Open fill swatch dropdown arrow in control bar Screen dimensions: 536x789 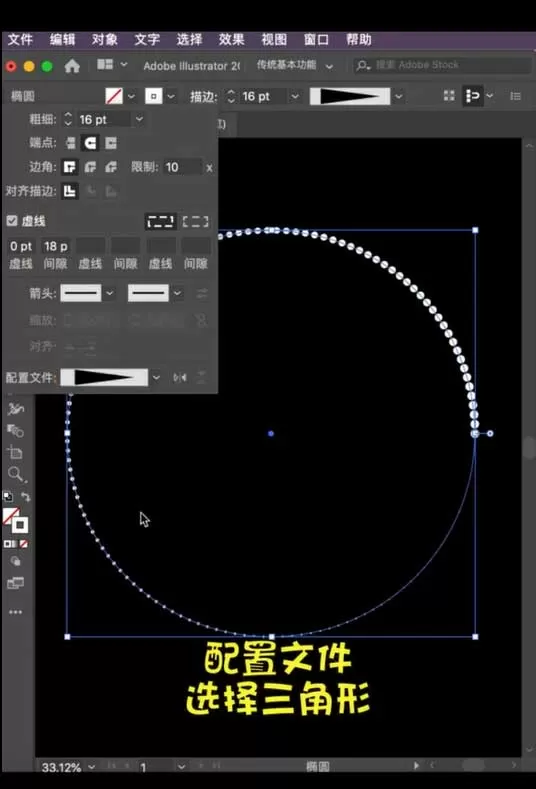(131, 96)
